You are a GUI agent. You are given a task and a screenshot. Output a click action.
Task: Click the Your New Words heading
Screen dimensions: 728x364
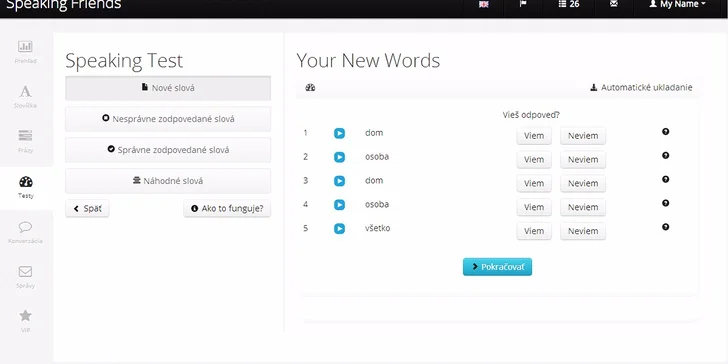coord(368,61)
